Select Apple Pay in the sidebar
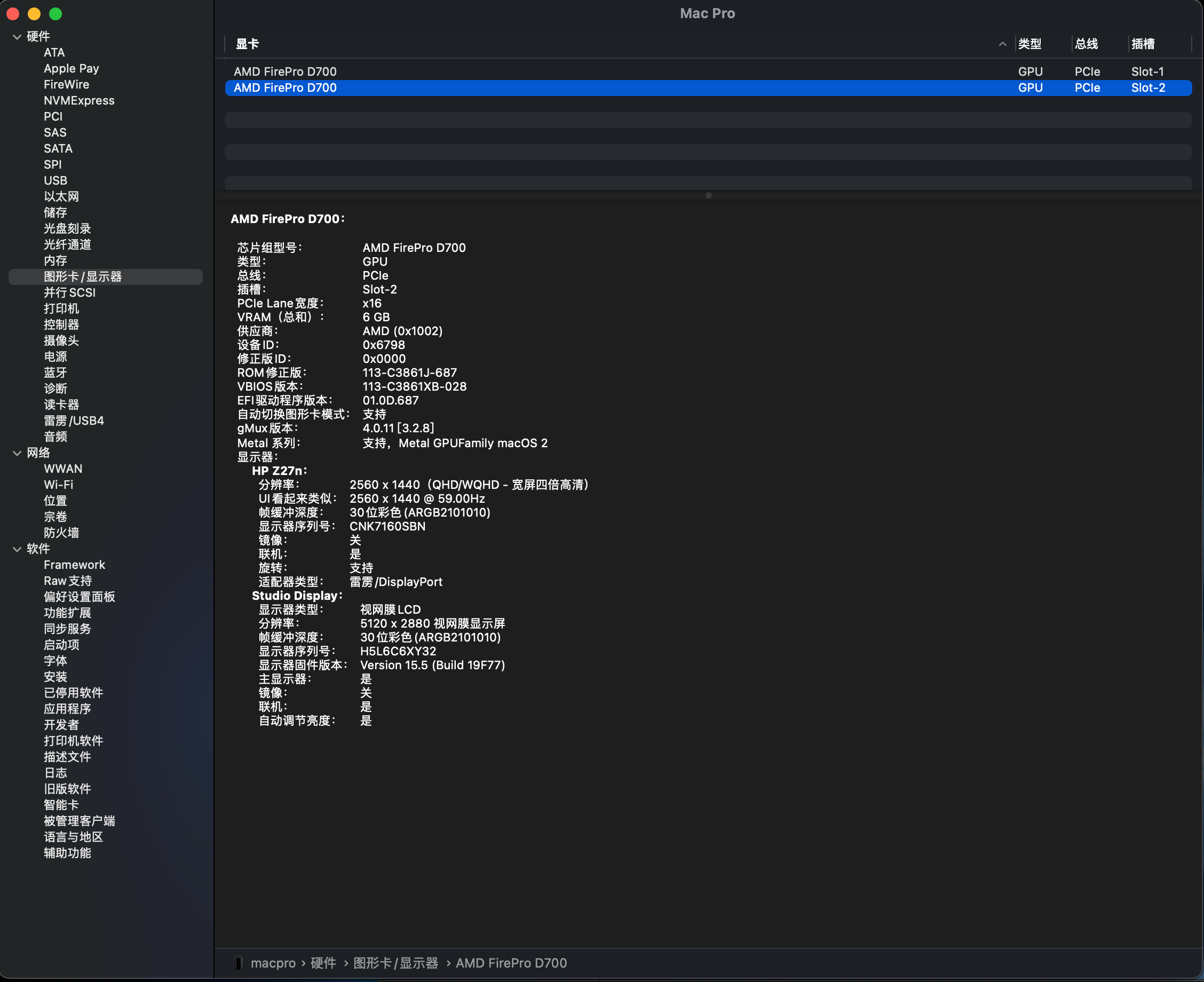 tap(72, 68)
